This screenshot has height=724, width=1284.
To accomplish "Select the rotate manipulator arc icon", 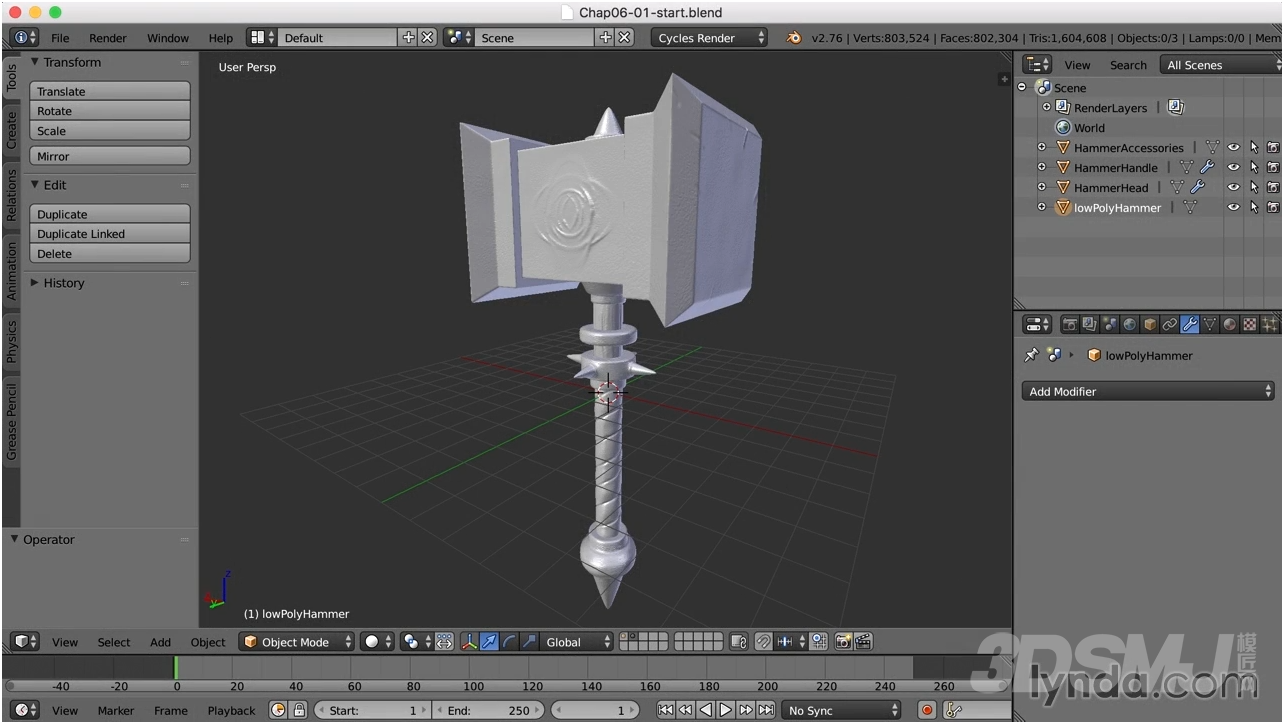I will point(509,642).
